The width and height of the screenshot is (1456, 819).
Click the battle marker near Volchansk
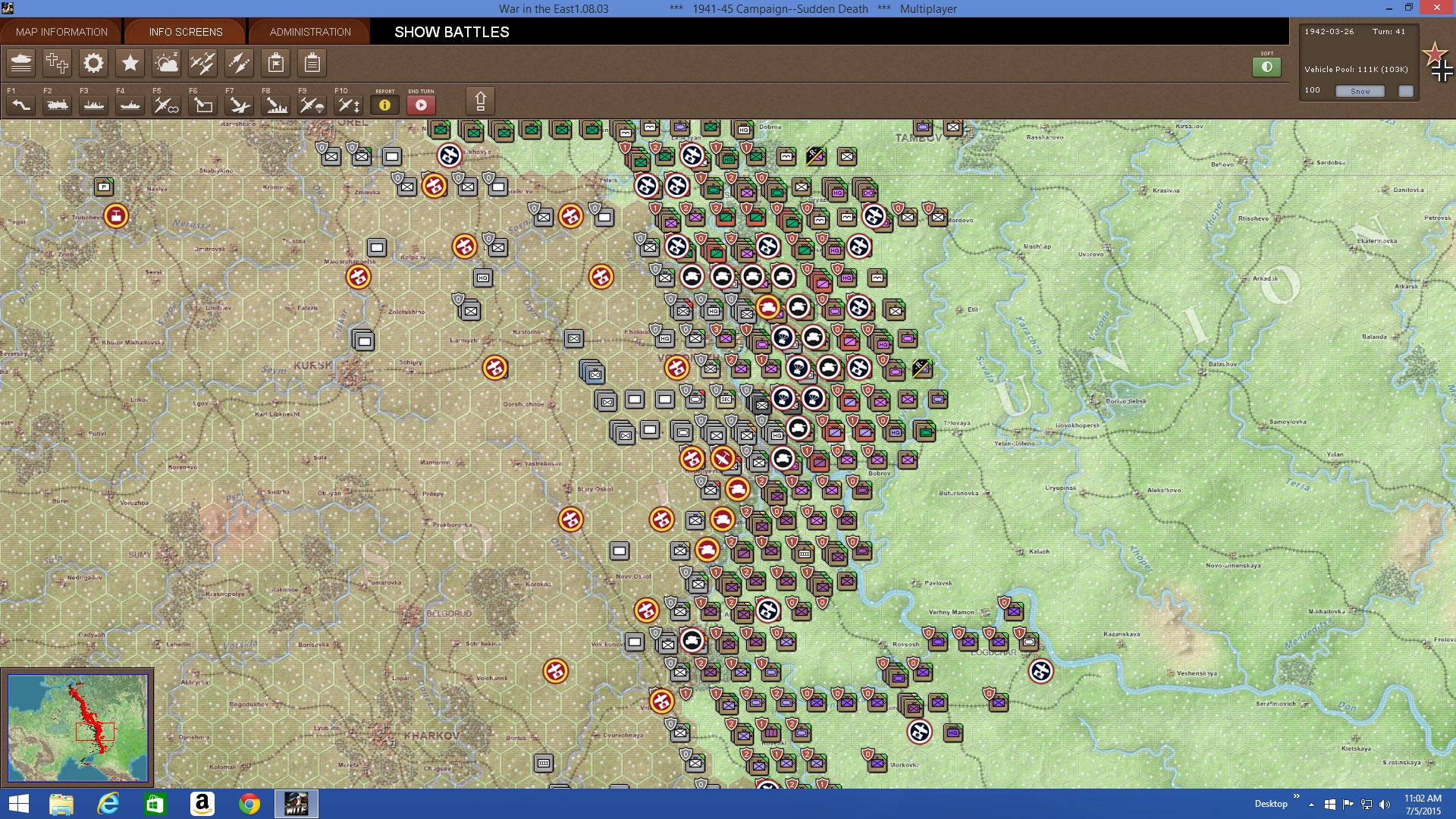555,671
